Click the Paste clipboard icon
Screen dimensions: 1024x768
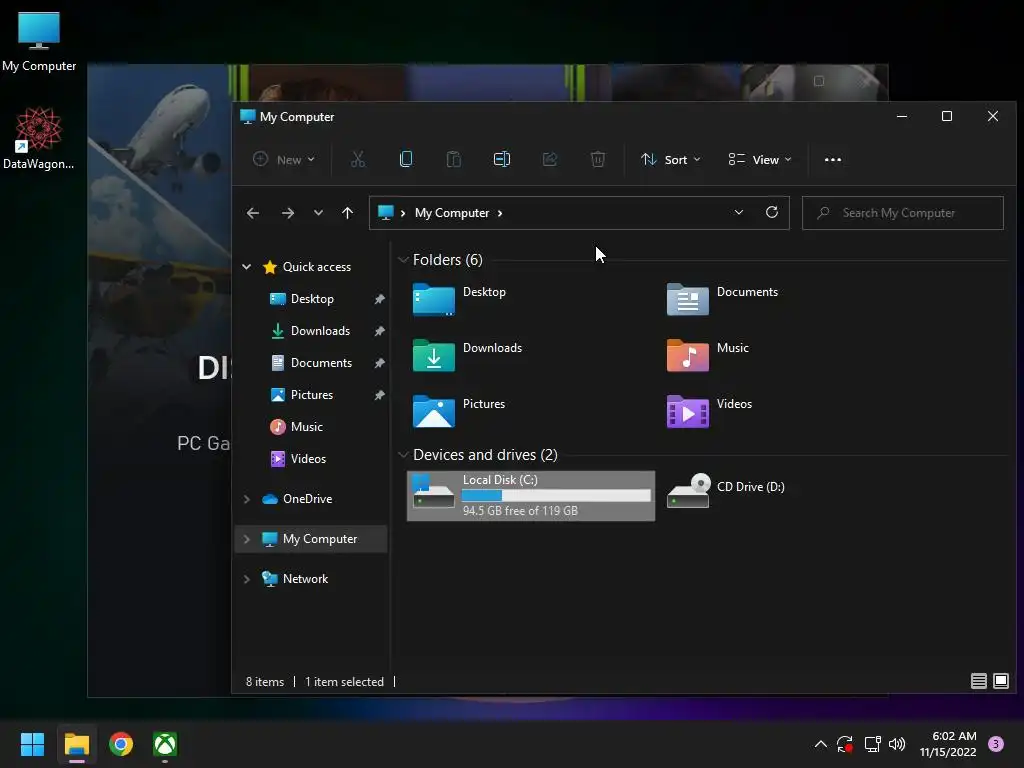[454, 159]
